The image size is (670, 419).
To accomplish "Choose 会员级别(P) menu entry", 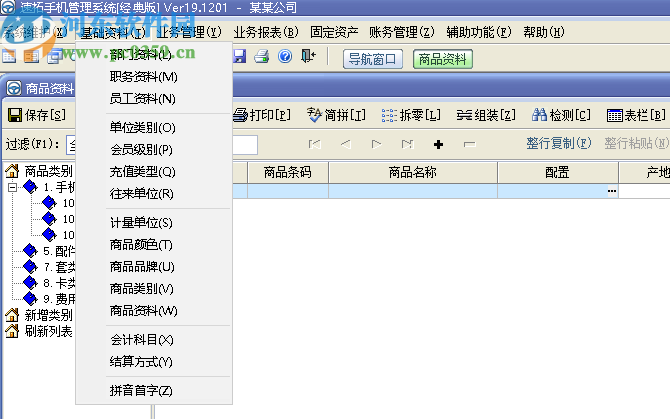I will (154, 150).
